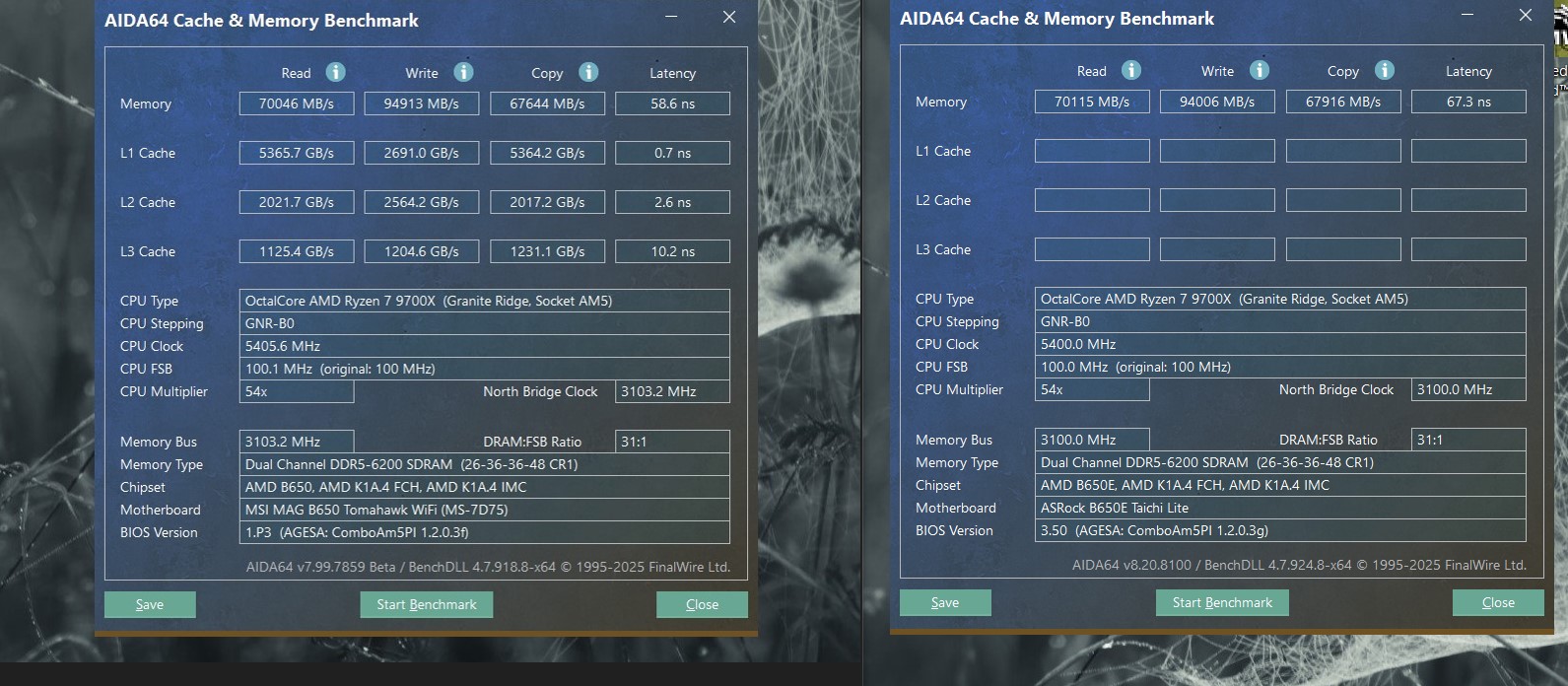1568x686 pixels.
Task: Click CPU Type field in right window
Action: [1280, 299]
